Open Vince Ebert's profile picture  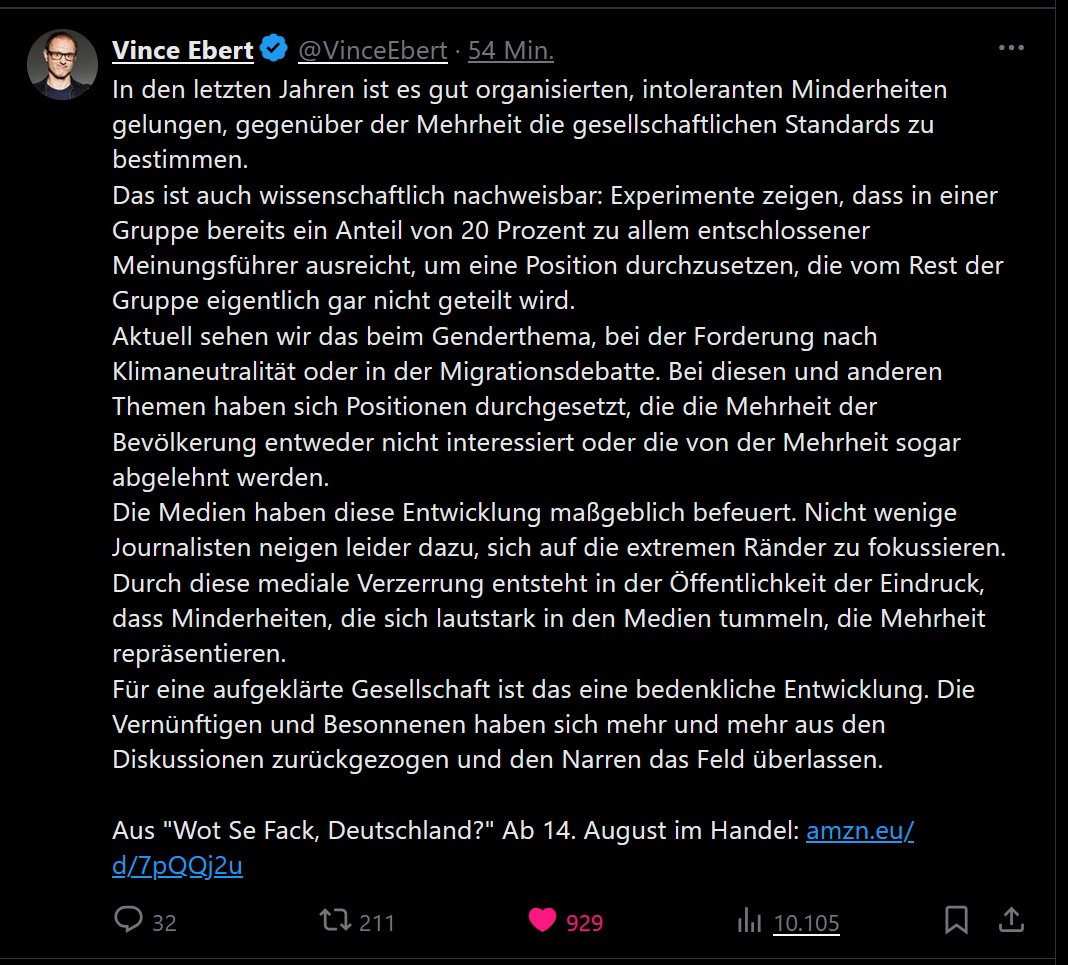(x=62, y=64)
